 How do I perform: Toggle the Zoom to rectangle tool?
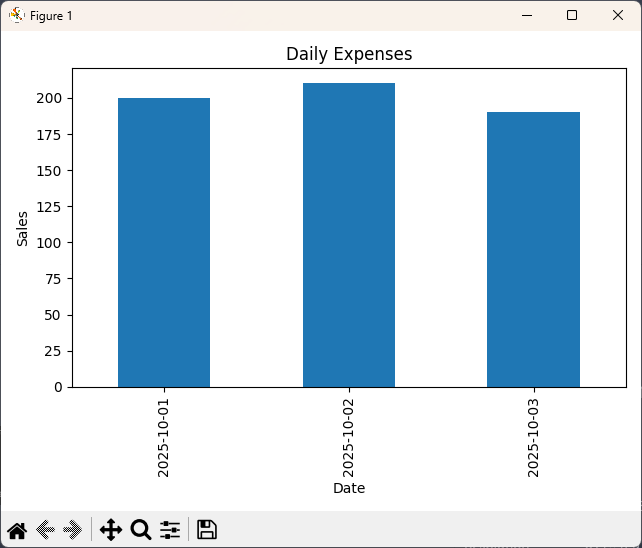[x=141, y=530]
